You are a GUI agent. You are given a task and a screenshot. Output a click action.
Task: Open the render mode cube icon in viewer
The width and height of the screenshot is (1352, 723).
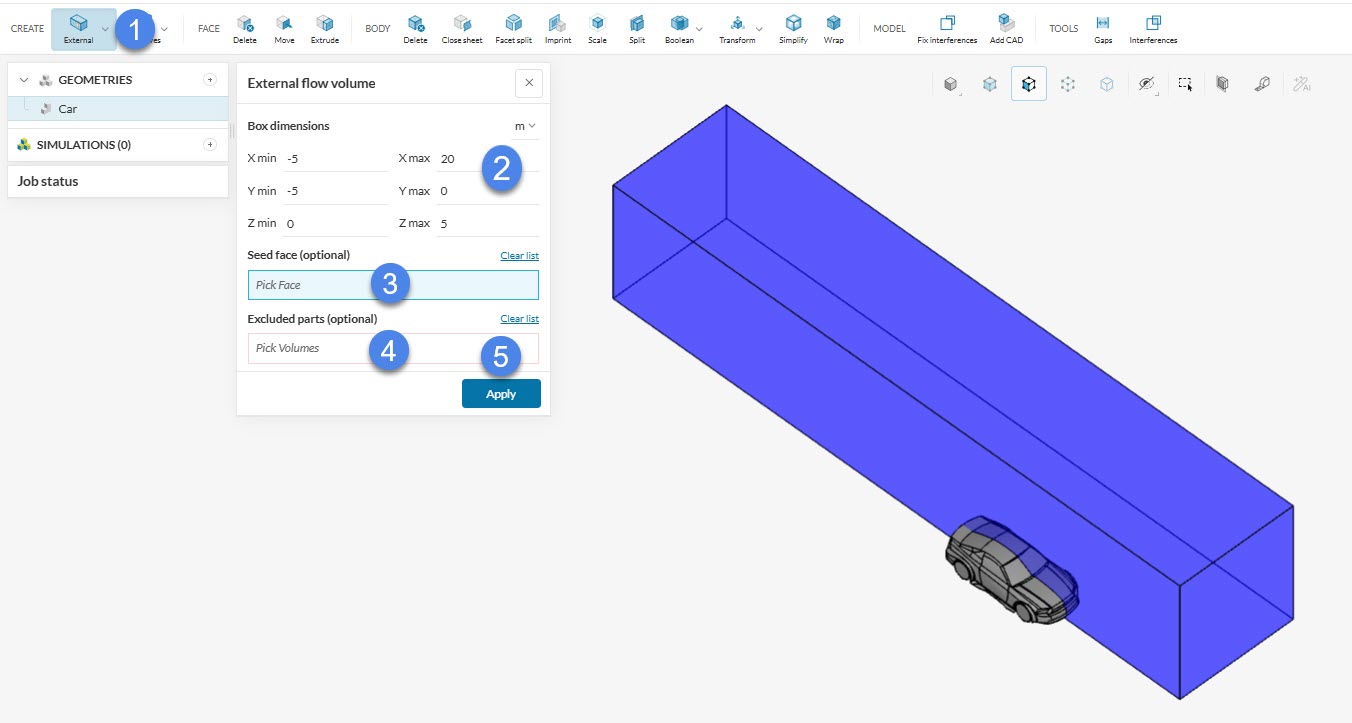[x=951, y=85]
